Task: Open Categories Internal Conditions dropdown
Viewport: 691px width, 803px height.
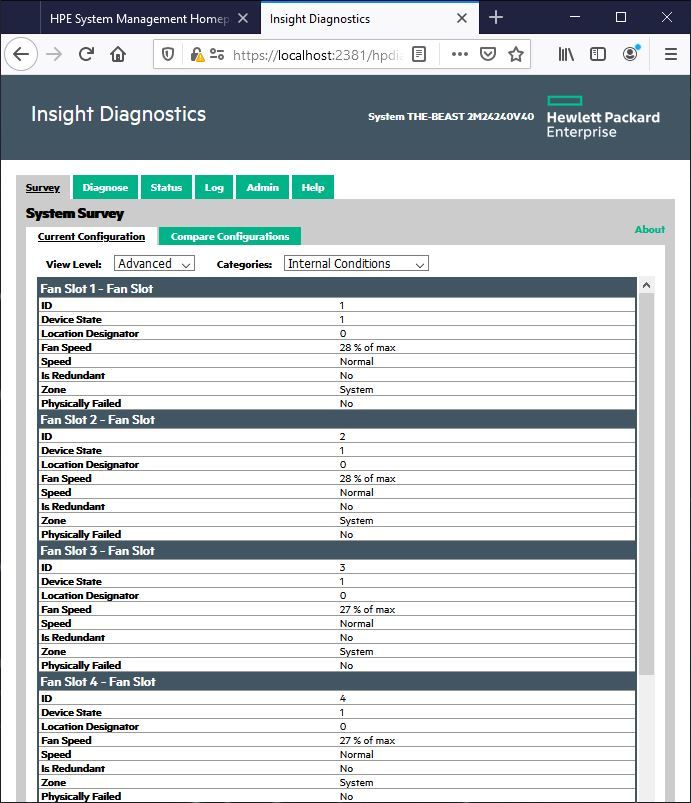Action: (x=356, y=263)
